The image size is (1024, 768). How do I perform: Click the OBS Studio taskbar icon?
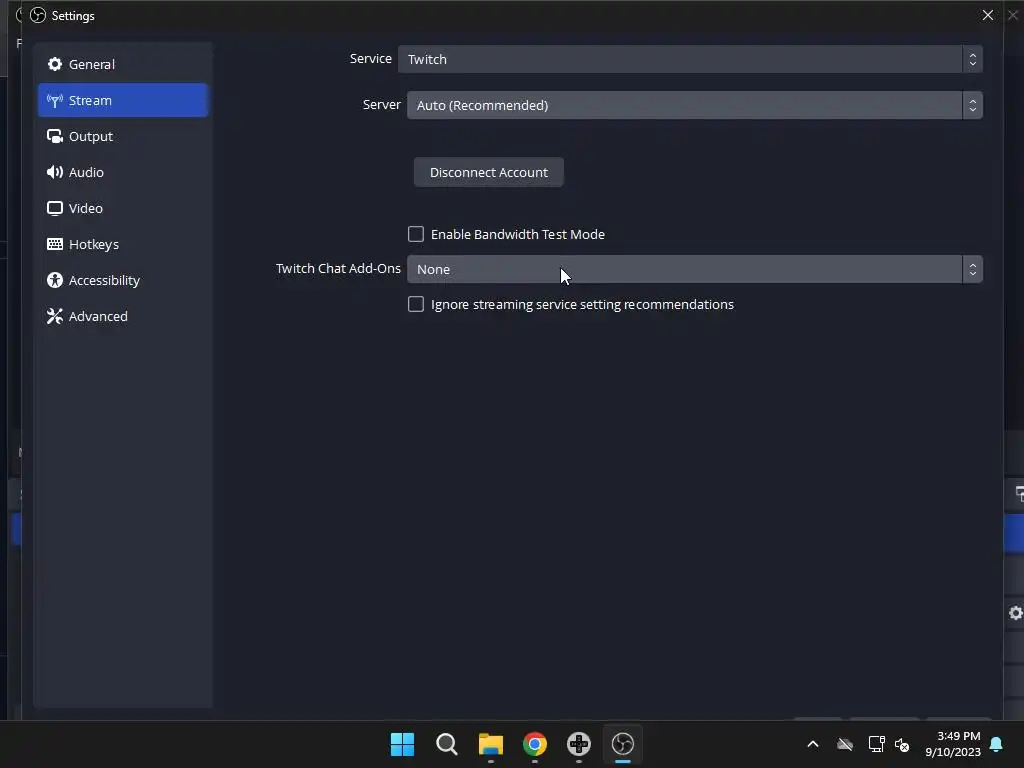623,744
